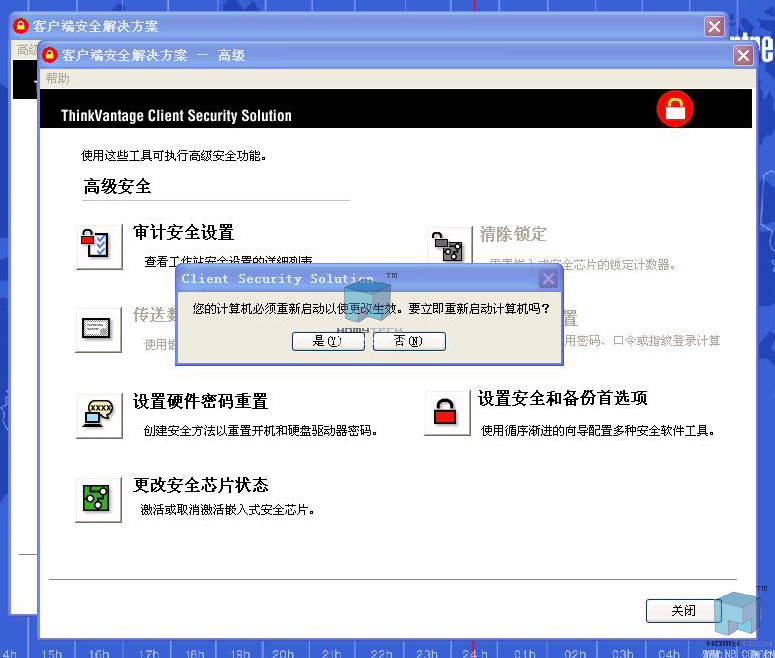Click the 清除锁定 clear lockout icon

click(x=449, y=246)
